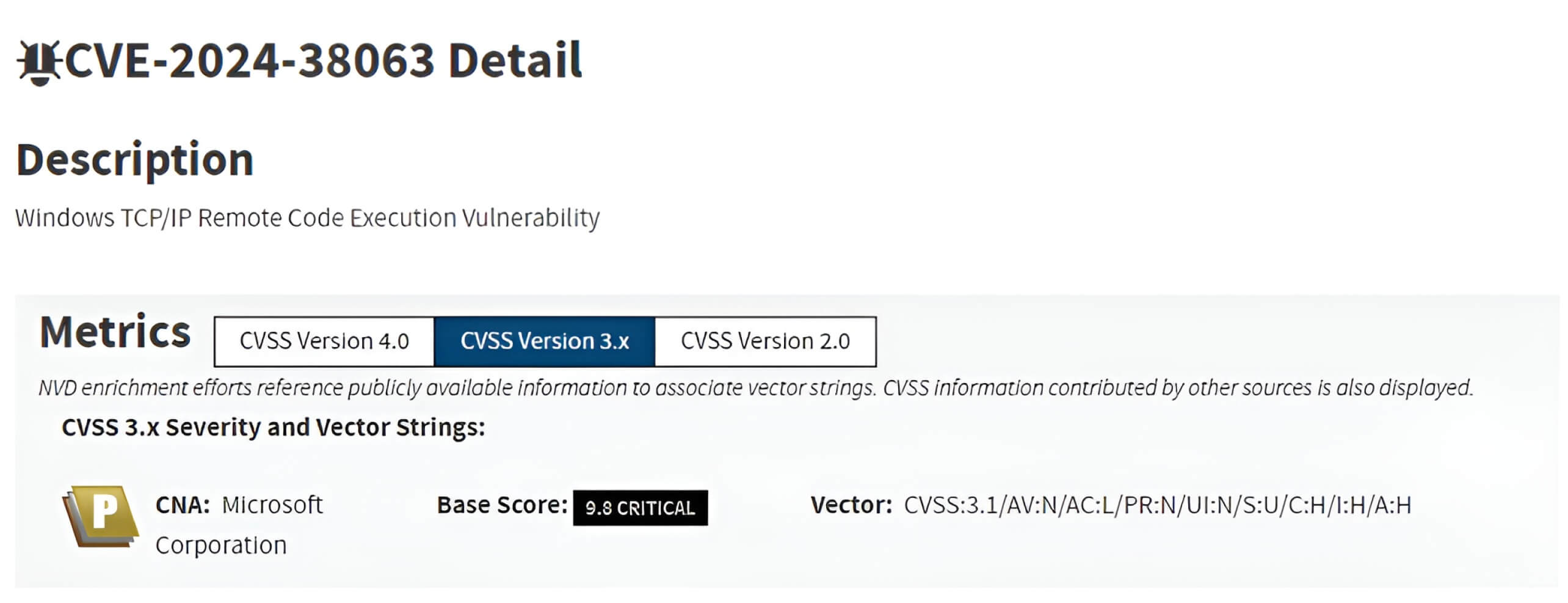Screen dimensions: 1568x603
Task: Click the CRITICAL severity indicator
Action: click(x=658, y=507)
